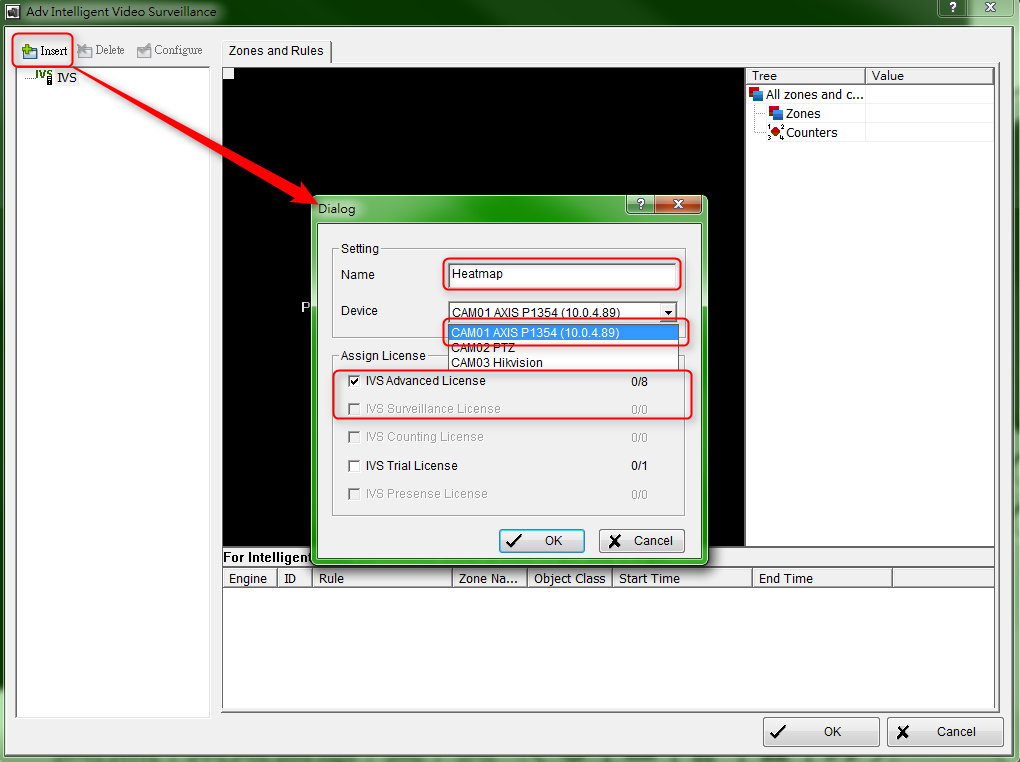
Task: Uncheck the IVS Advanced License checkbox
Action: pyautogui.click(x=354, y=381)
